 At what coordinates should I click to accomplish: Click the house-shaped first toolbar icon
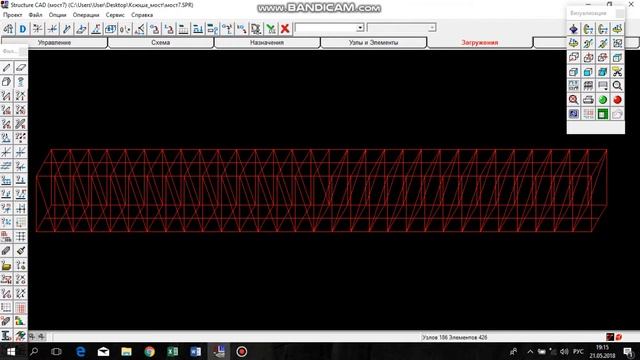pyautogui.click(x=9, y=29)
